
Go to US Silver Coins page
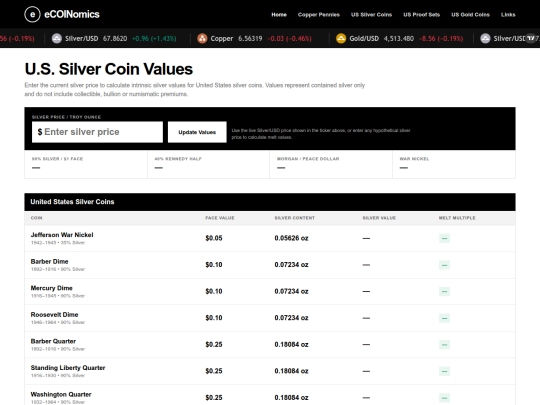coord(371,14)
